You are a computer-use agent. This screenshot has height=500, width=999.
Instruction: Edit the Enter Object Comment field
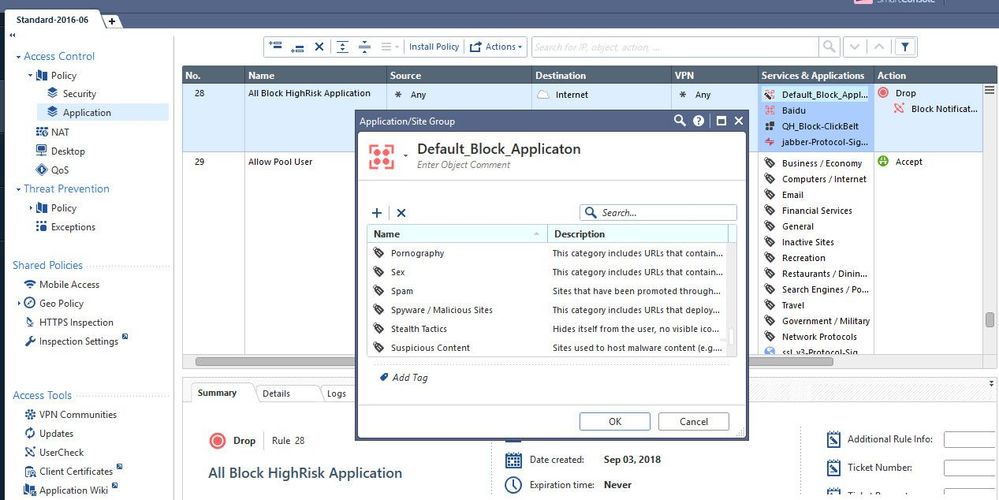464,164
